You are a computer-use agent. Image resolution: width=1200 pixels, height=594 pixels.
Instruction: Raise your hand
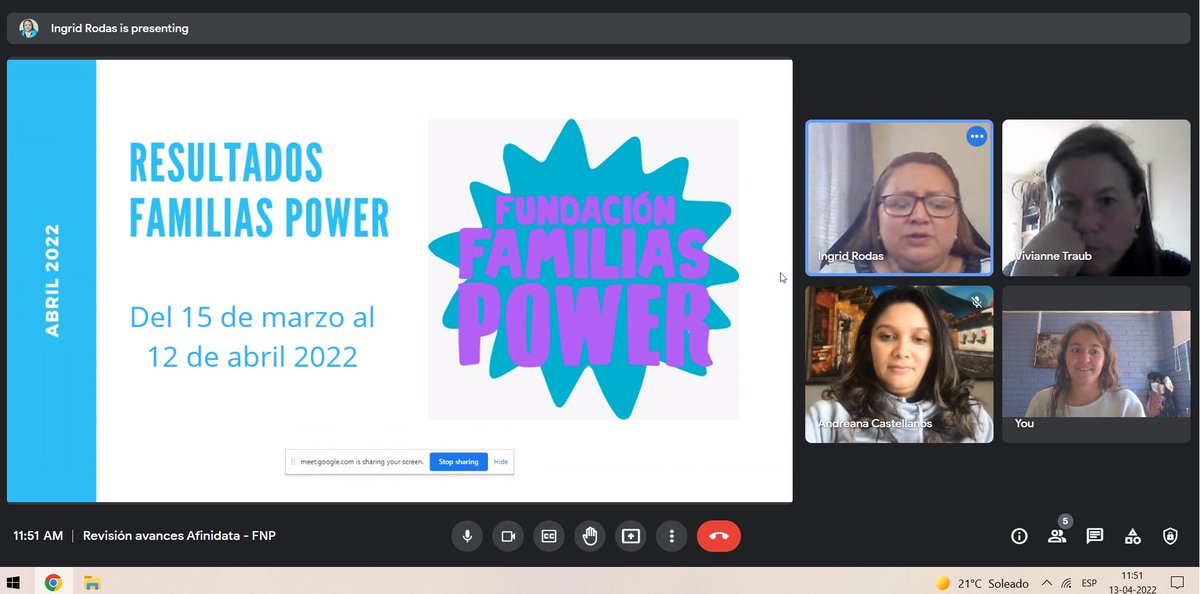(589, 536)
